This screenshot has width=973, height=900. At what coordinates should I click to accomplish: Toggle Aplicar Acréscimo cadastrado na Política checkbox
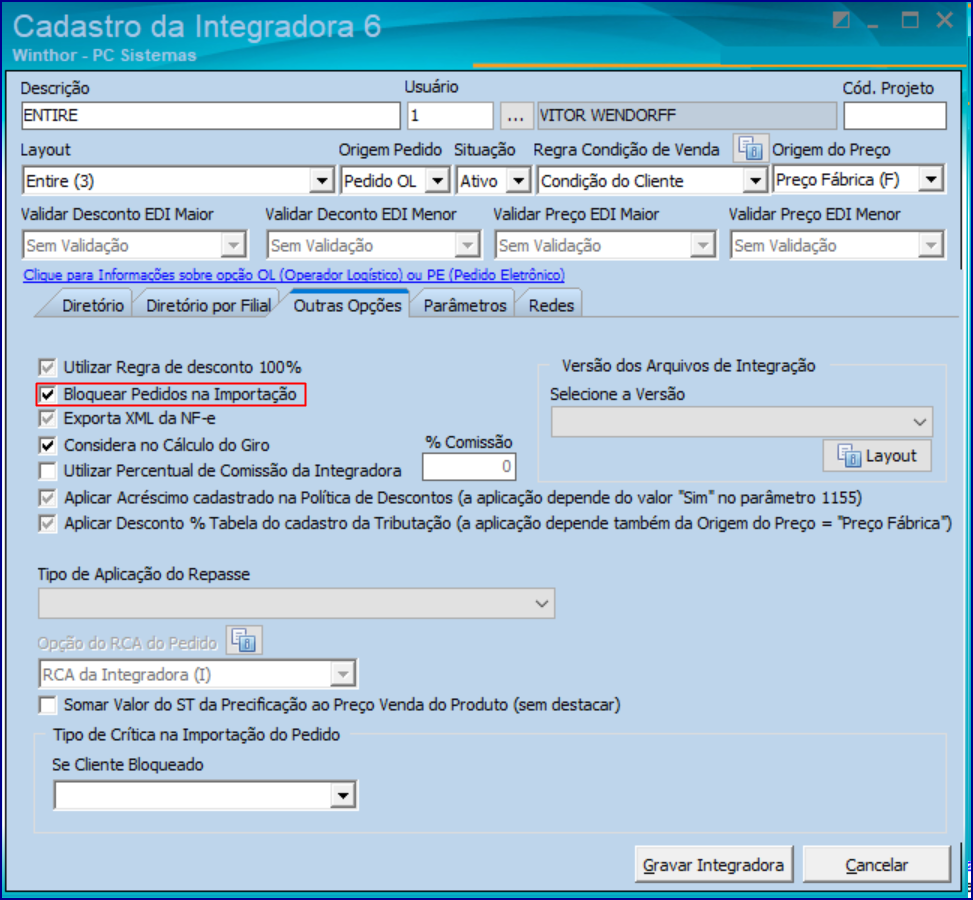[47, 498]
